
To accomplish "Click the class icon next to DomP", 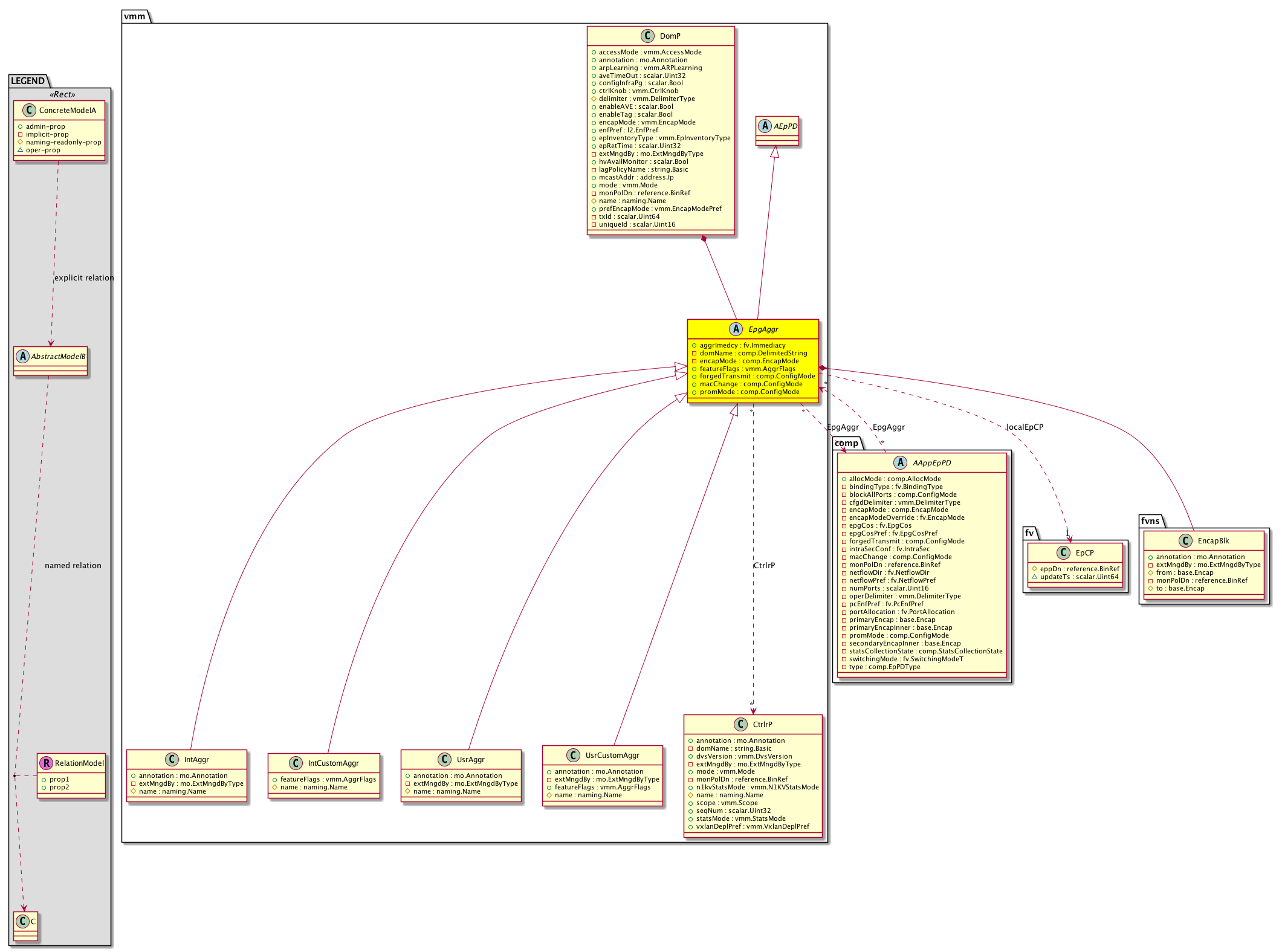I will point(647,36).
